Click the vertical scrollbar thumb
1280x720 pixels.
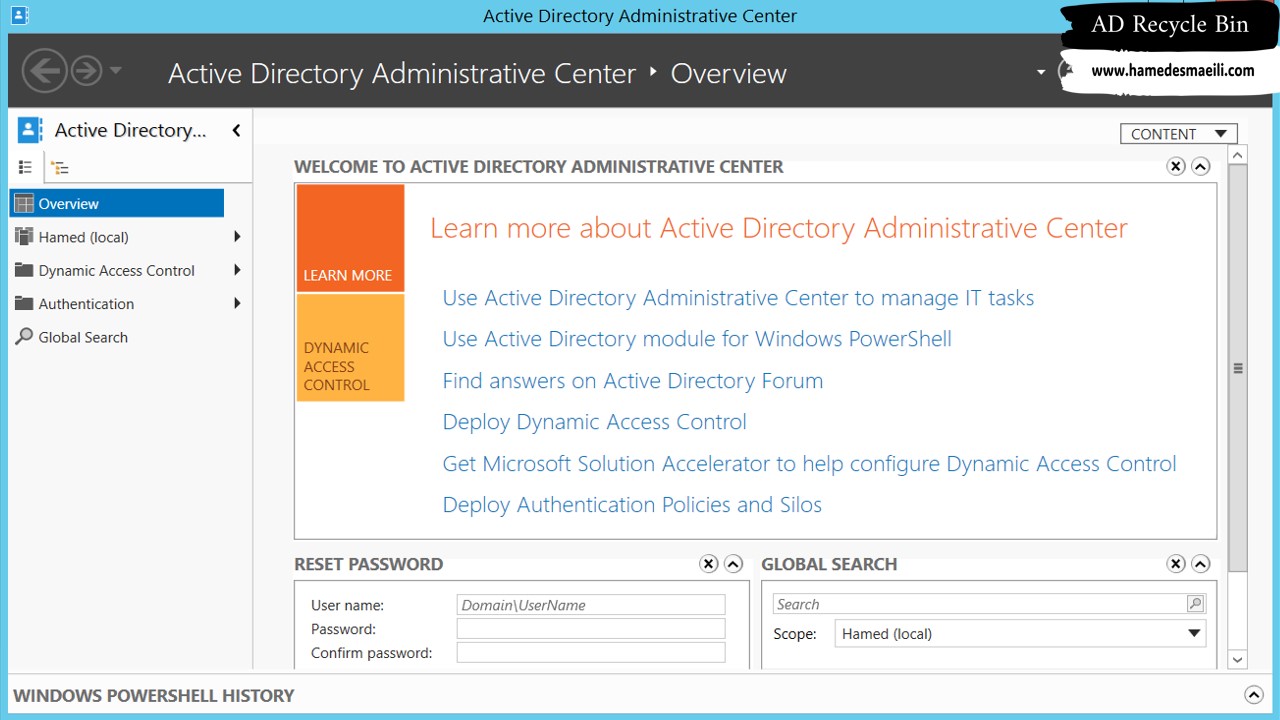point(1237,368)
